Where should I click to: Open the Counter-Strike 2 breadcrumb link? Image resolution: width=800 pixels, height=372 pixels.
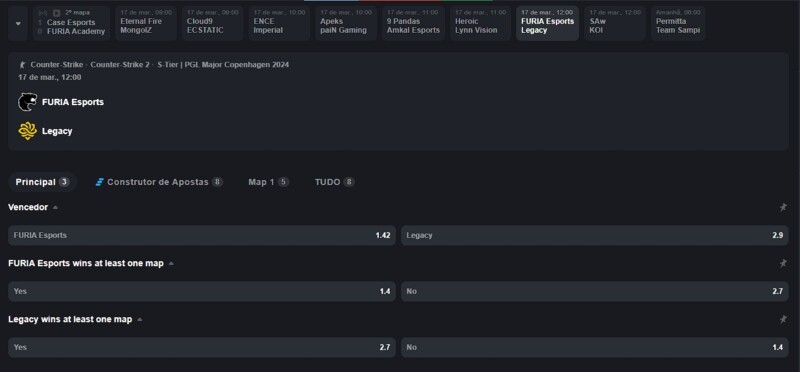tap(120, 65)
